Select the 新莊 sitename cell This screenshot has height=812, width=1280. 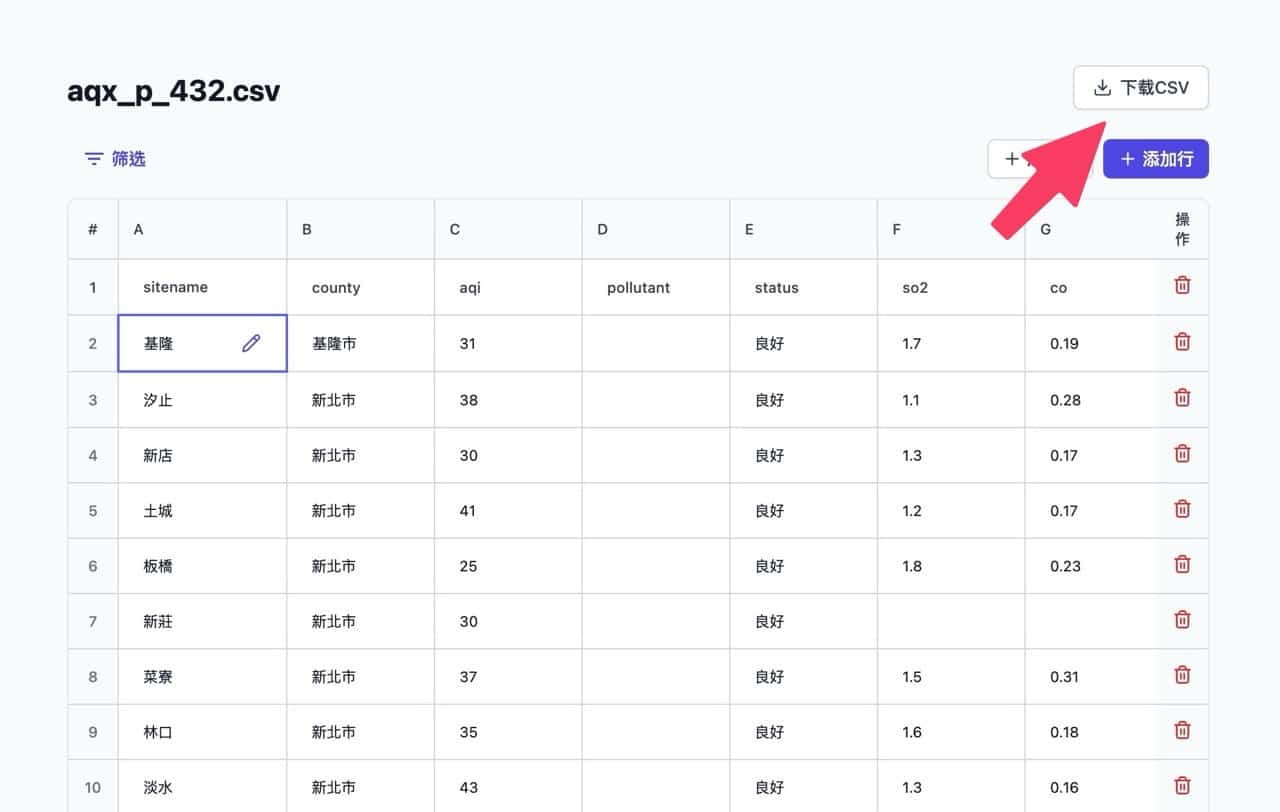203,621
